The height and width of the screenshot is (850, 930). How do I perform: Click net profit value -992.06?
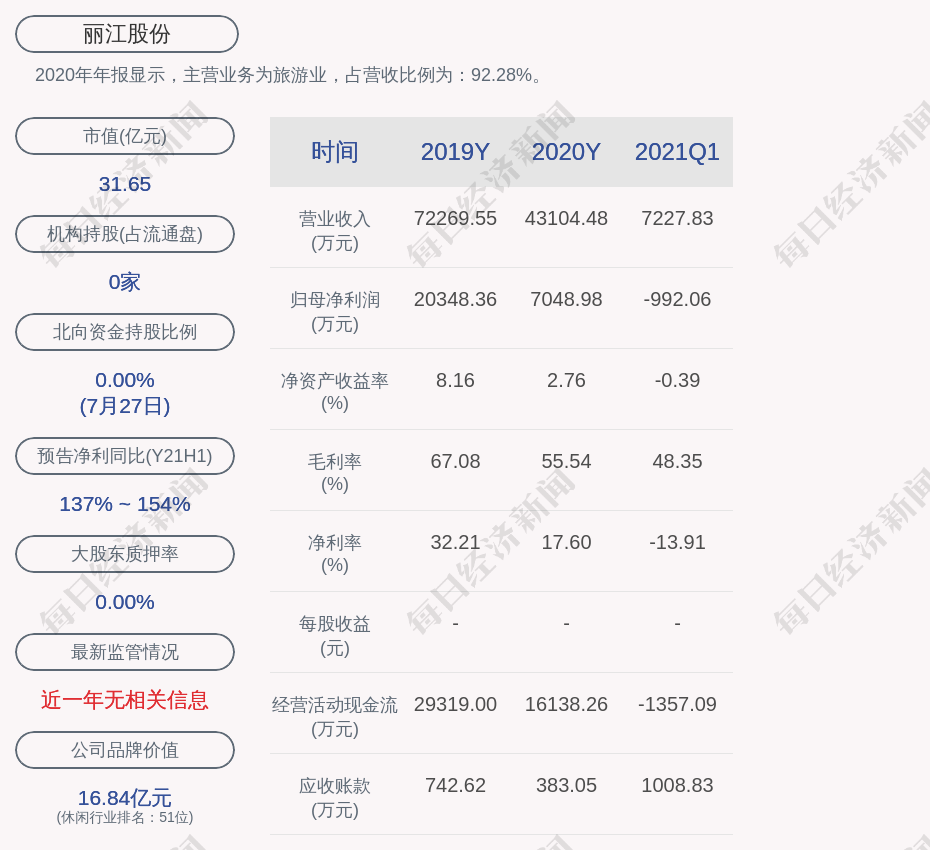(677, 300)
